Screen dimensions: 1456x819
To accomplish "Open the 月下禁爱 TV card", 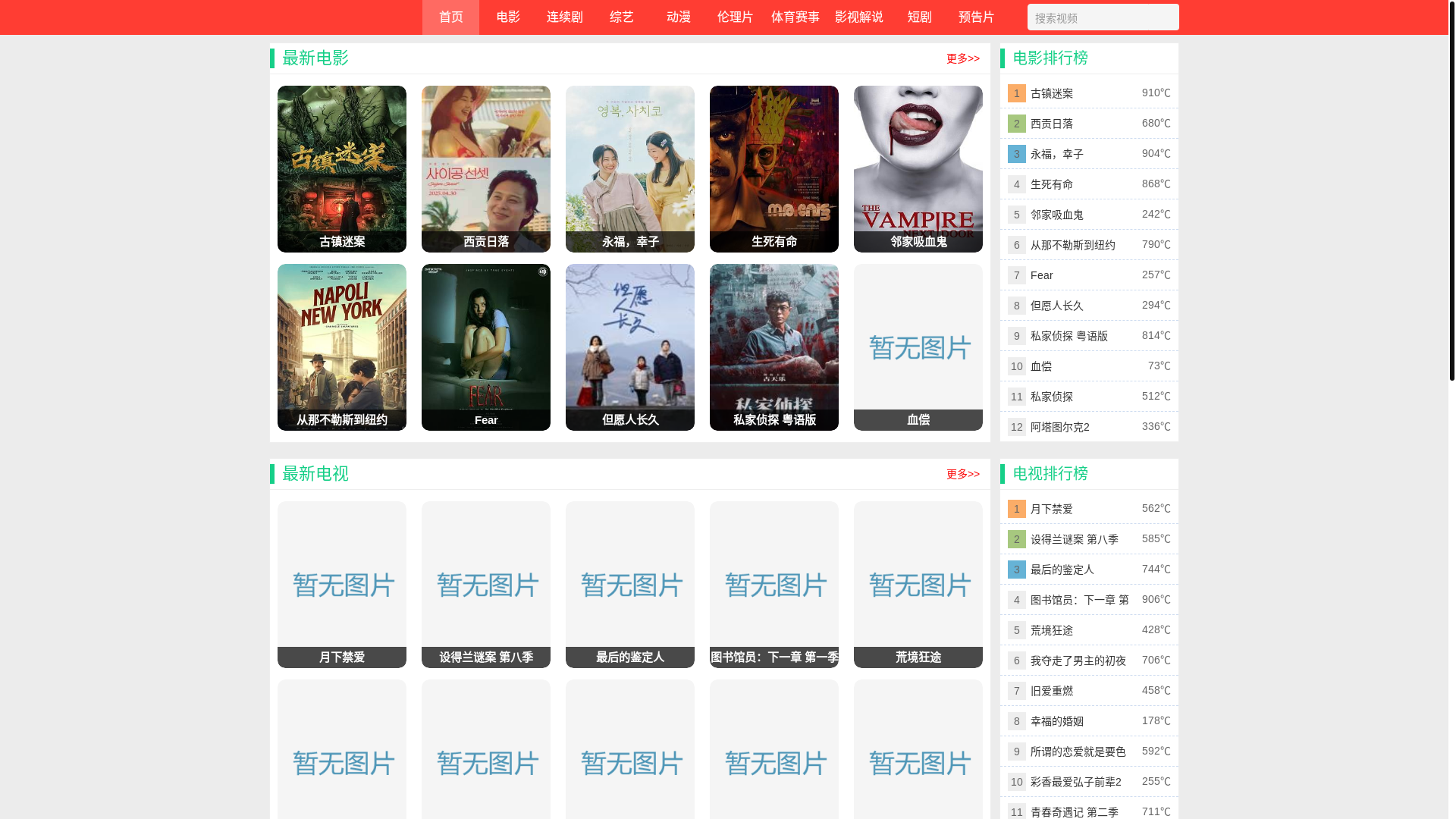I will pyautogui.click(x=342, y=585).
